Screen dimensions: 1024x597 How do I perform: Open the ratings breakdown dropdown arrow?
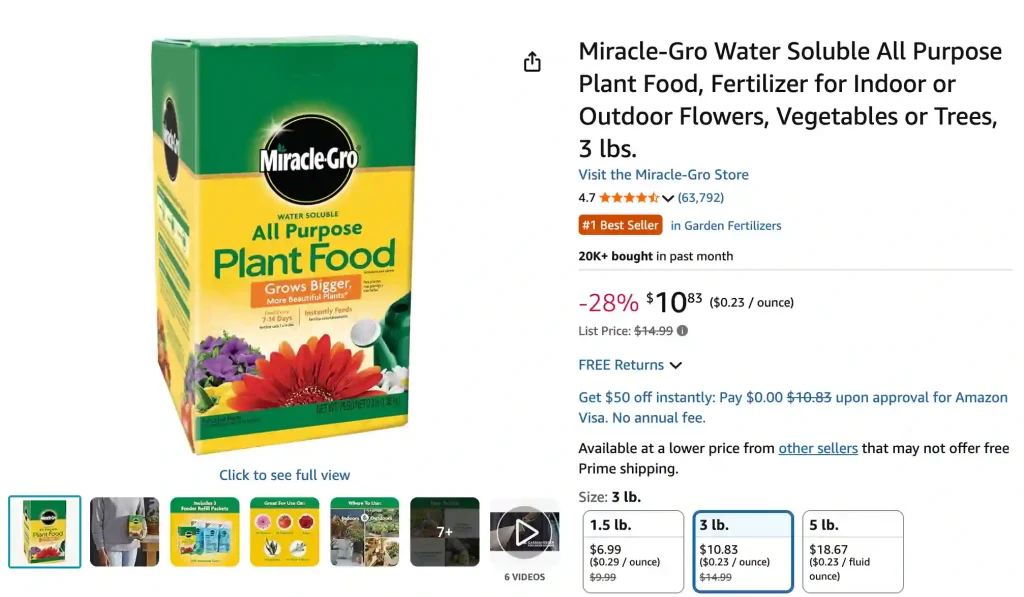[667, 198]
